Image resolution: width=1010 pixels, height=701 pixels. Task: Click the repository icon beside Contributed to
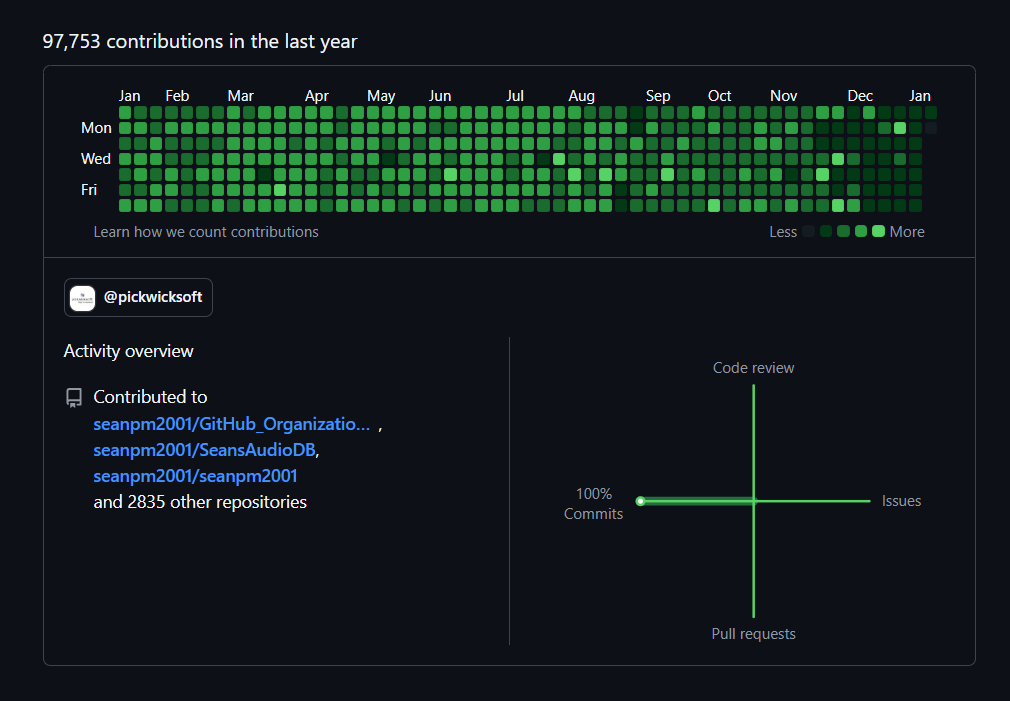pyautogui.click(x=74, y=398)
